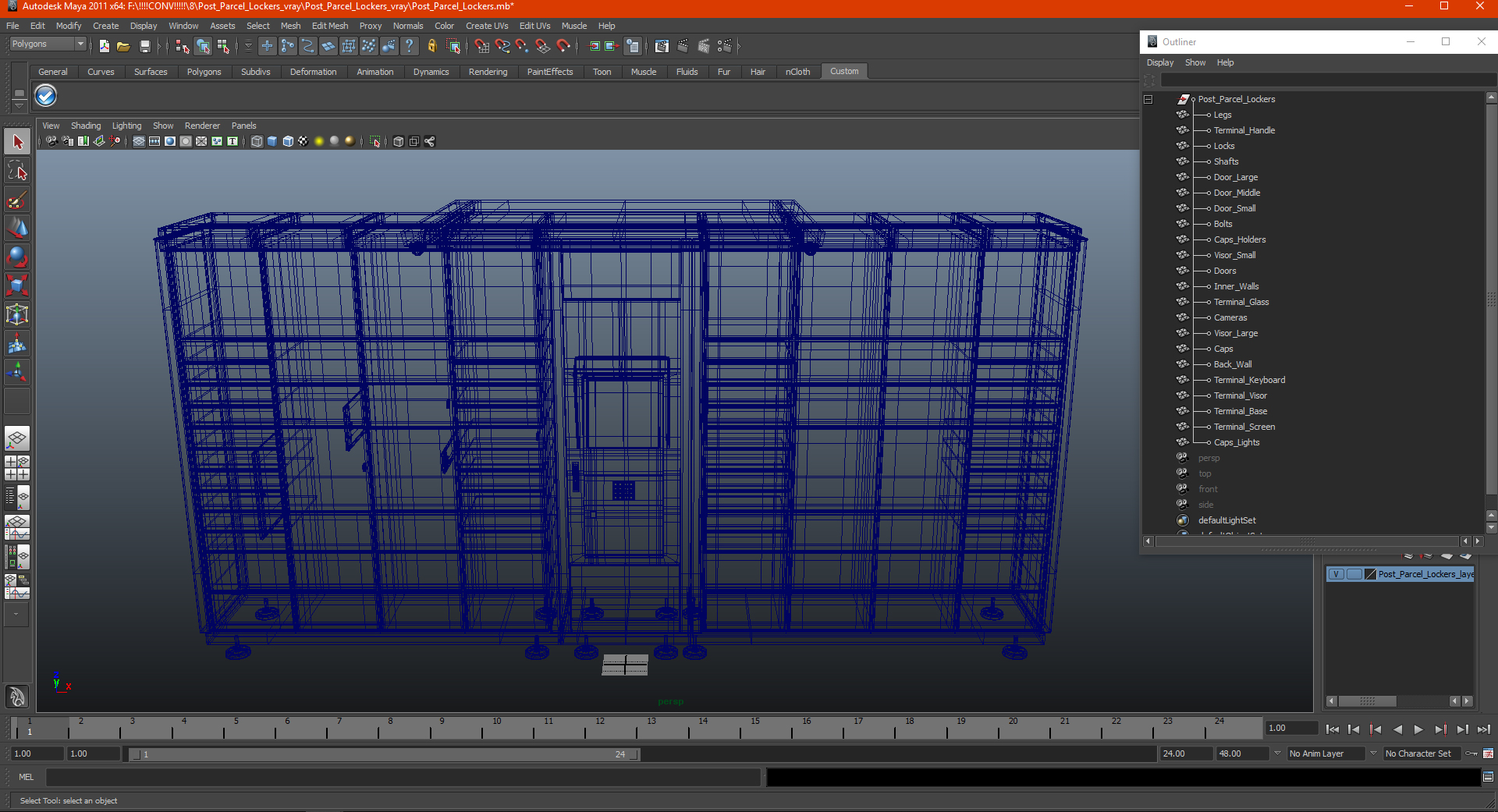The width and height of the screenshot is (1498, 812).
Task: Toggle layer visibility V box for Post_Parcel_Lockers layer
Action: click(1336, 574)
